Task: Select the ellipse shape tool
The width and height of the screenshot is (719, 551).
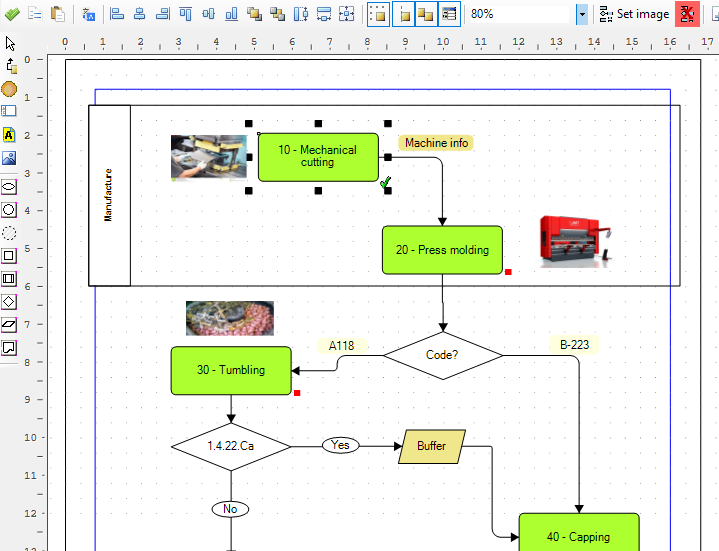Action: click(9, 187)
